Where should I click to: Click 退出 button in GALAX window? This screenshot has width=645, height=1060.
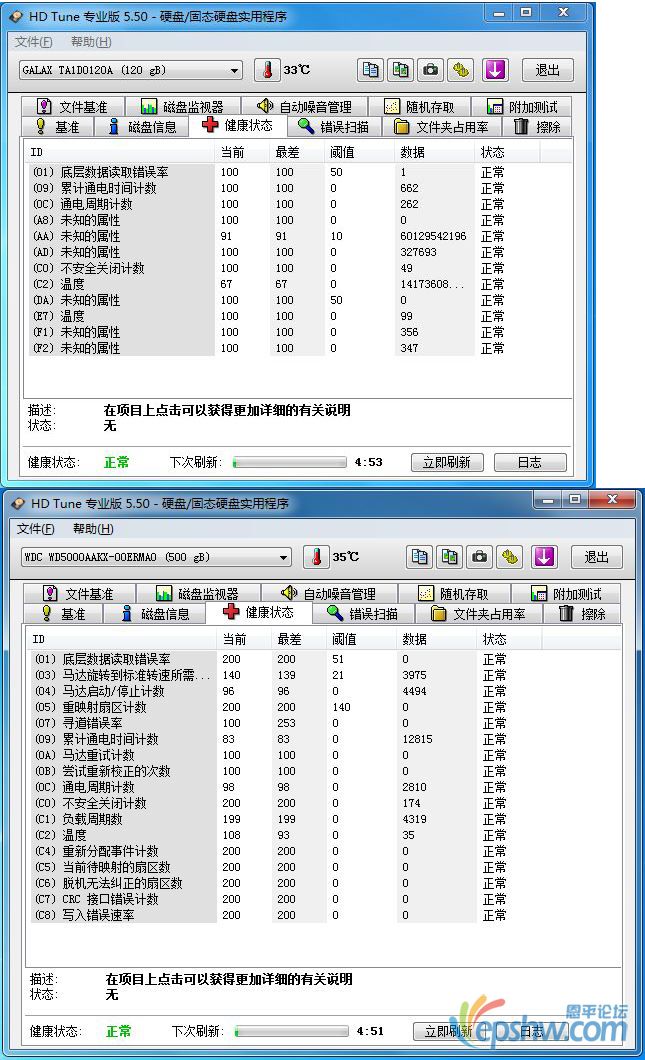point(547,70)
